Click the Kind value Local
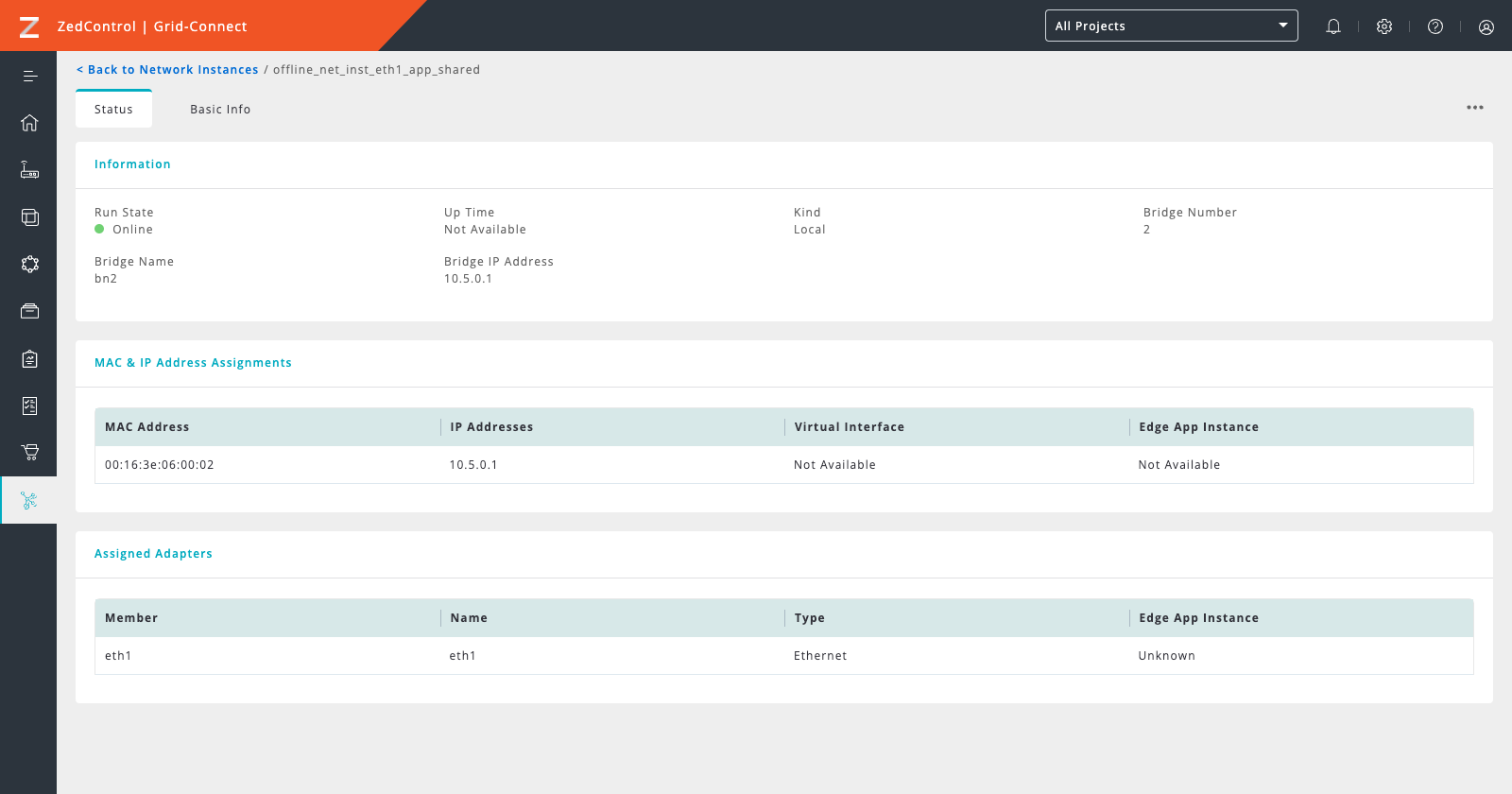 810,230
